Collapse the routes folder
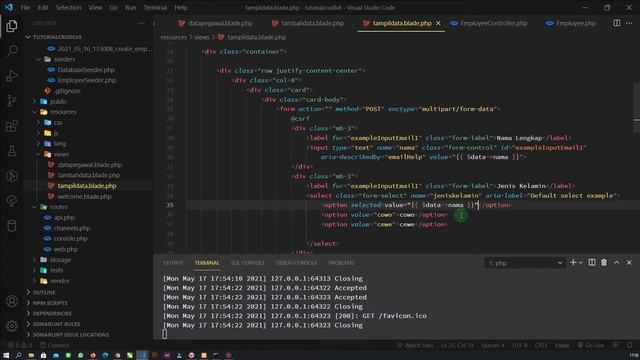The width and height of the screenshot is (640, 360). tap(59, 207)
